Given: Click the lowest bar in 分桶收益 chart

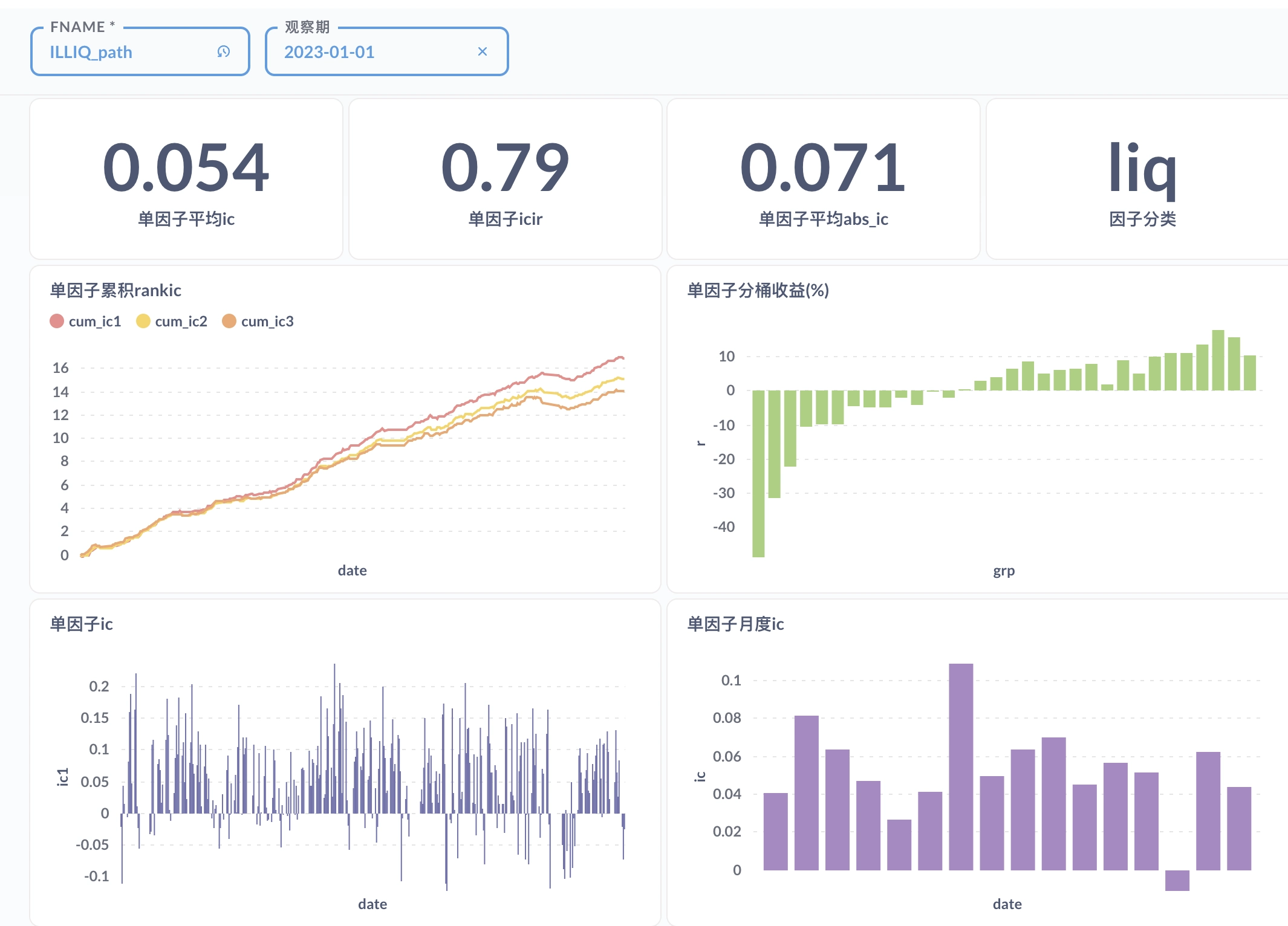Looking at the screenshot, I should 758,473.
